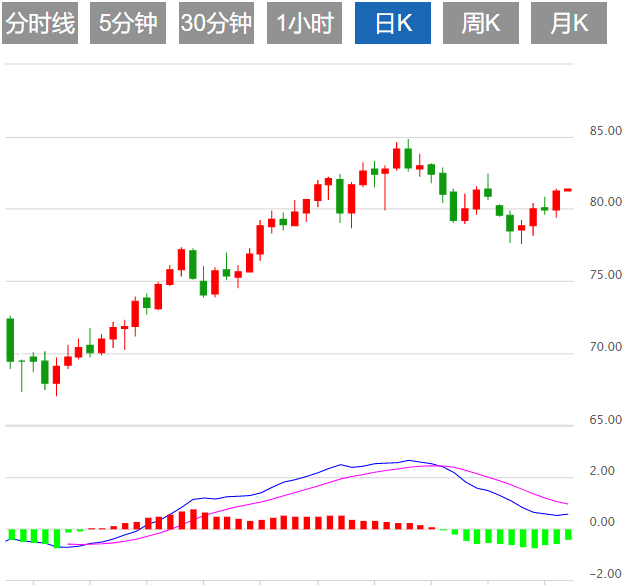Click the 75.00 price axis label
Screen dimensions: 636x585
606,275
